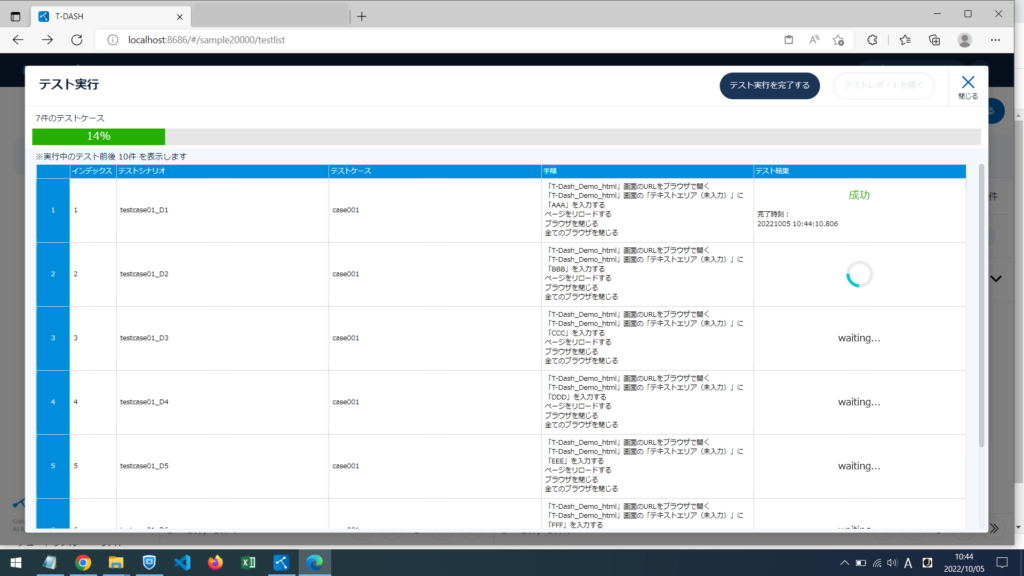Reload the page with the refresh icon

76,40
